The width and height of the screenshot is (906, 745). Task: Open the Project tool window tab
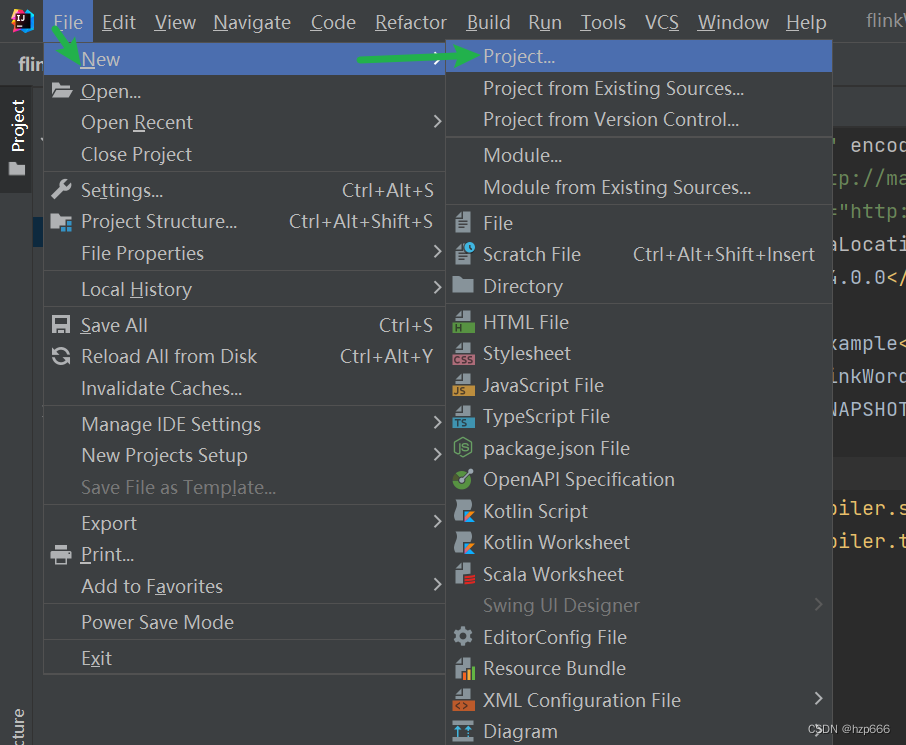pyautogui.click(x=17, y=127)
